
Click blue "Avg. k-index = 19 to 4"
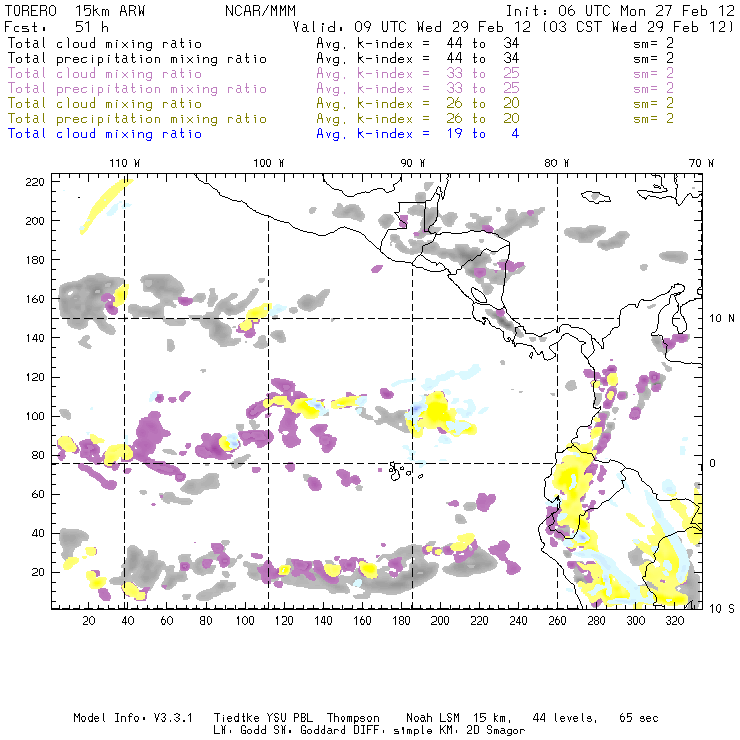coord(418,134)
